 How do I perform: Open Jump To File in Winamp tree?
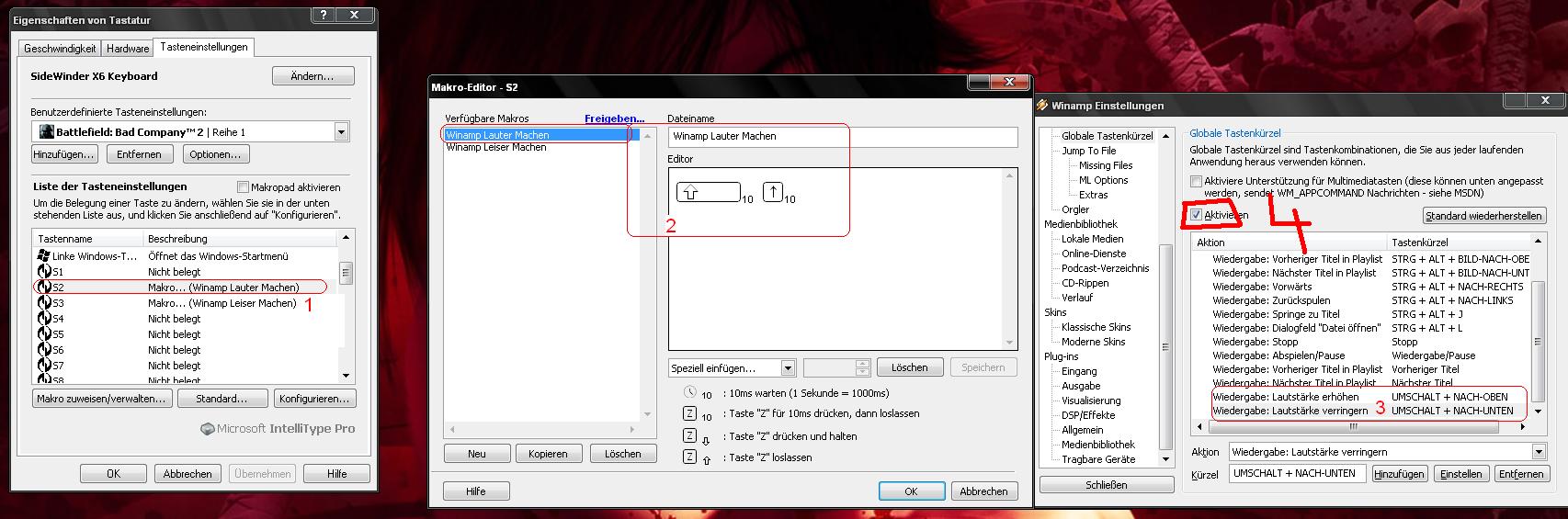tap(1088, 151)
